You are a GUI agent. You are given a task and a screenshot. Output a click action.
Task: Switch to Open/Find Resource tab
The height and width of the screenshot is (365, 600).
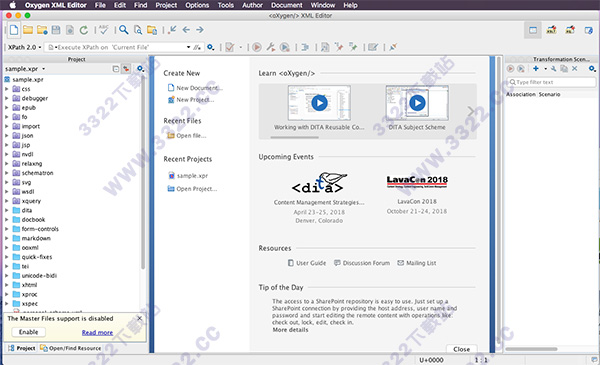71,348
